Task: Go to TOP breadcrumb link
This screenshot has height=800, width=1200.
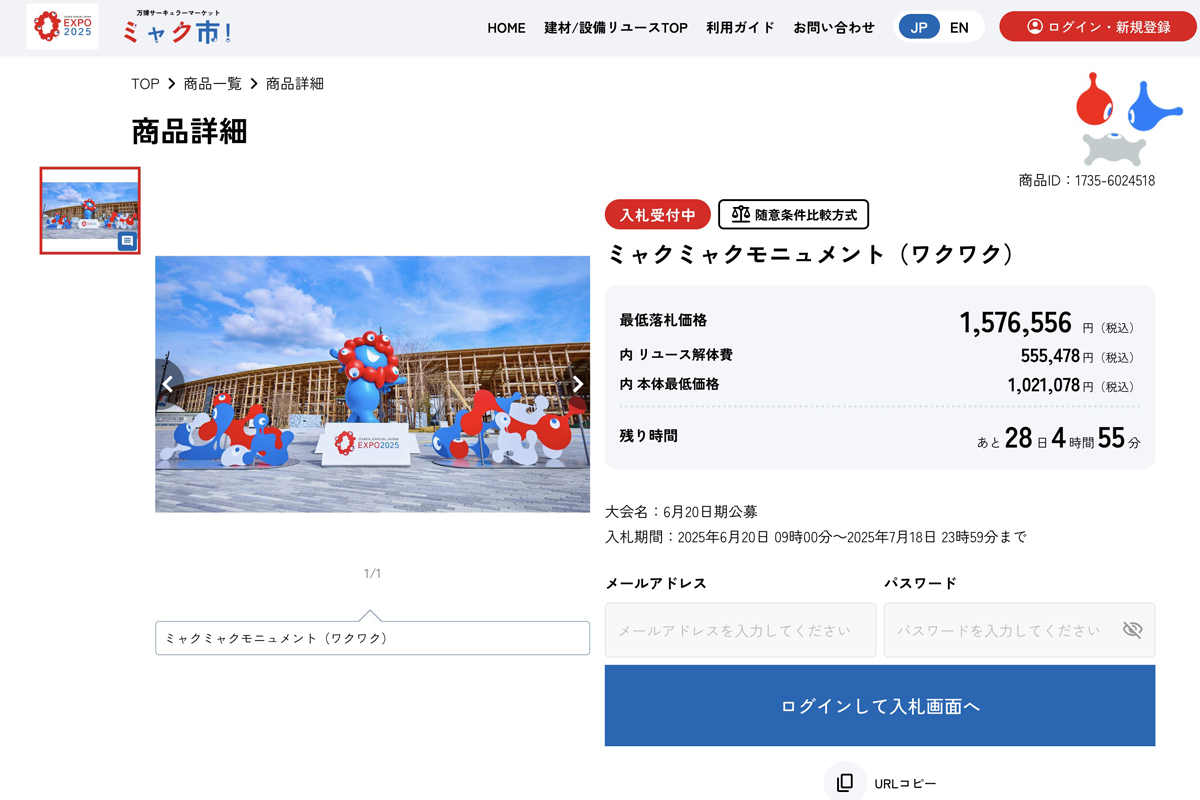Action: click(x=145, y=84)
